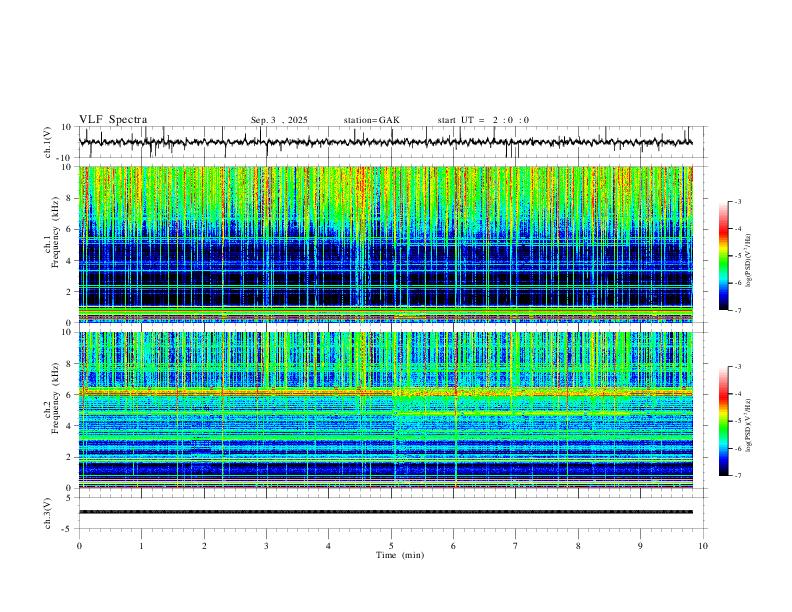Click time axis tick label "8"
This screenshot has width=792, height=612.
[x=578, y=546]
